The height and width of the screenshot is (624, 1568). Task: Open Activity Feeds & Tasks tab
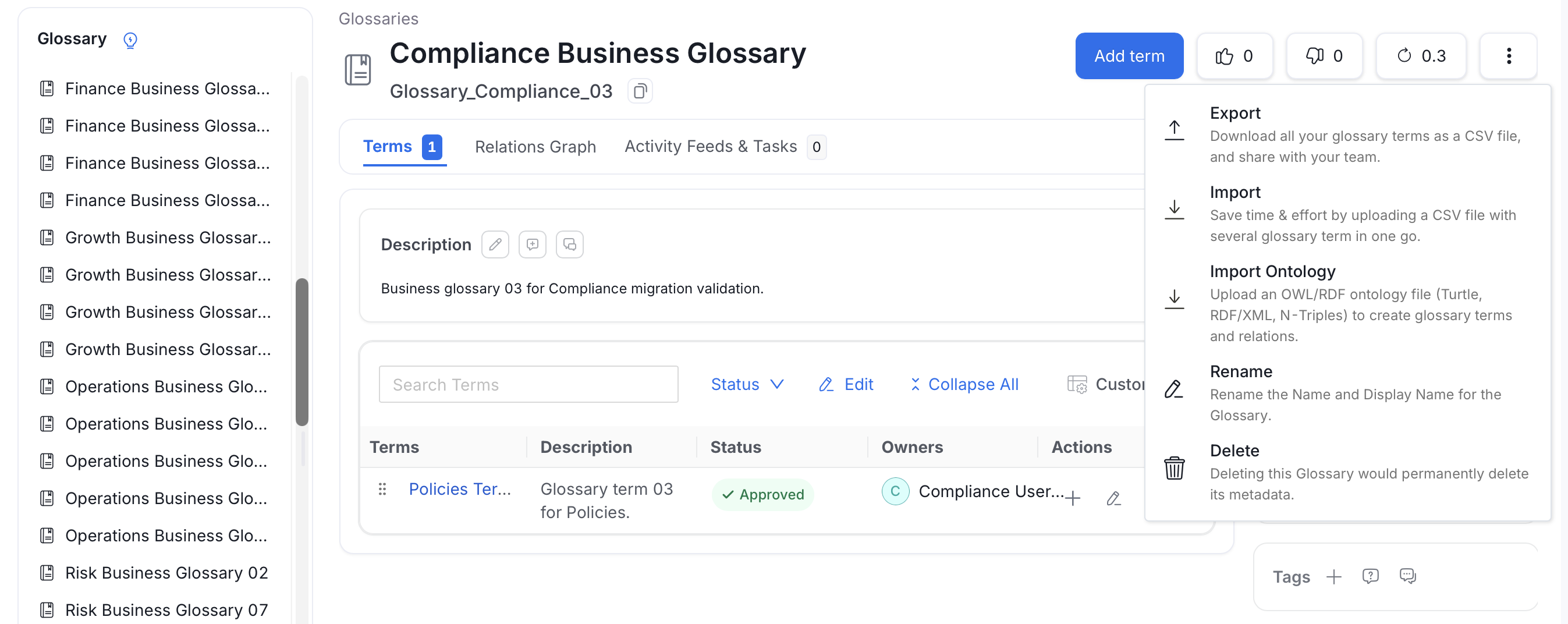click(x=725, y=147)
